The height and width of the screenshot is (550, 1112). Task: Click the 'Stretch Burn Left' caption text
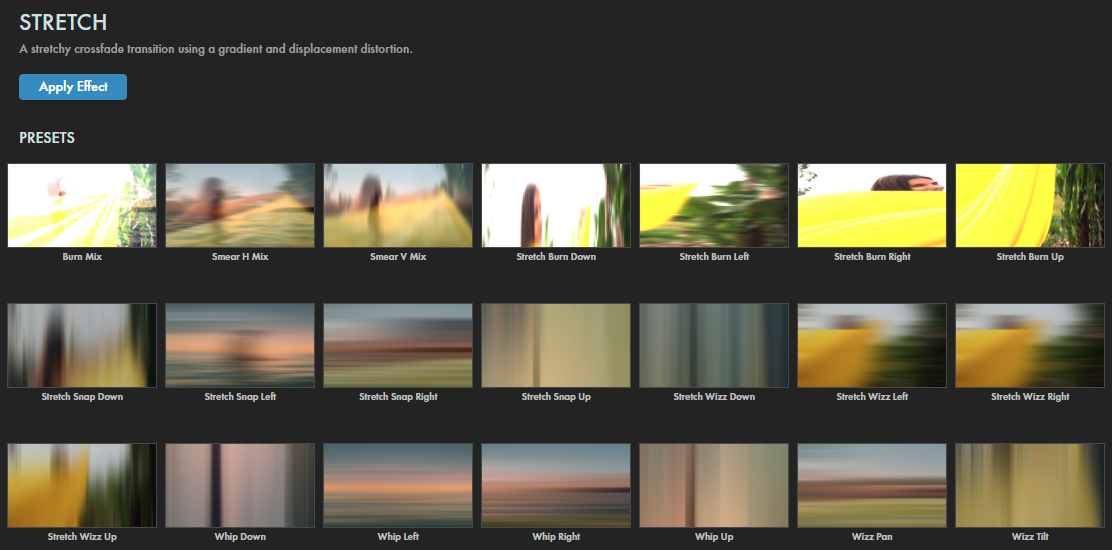[x=714, y=257]
